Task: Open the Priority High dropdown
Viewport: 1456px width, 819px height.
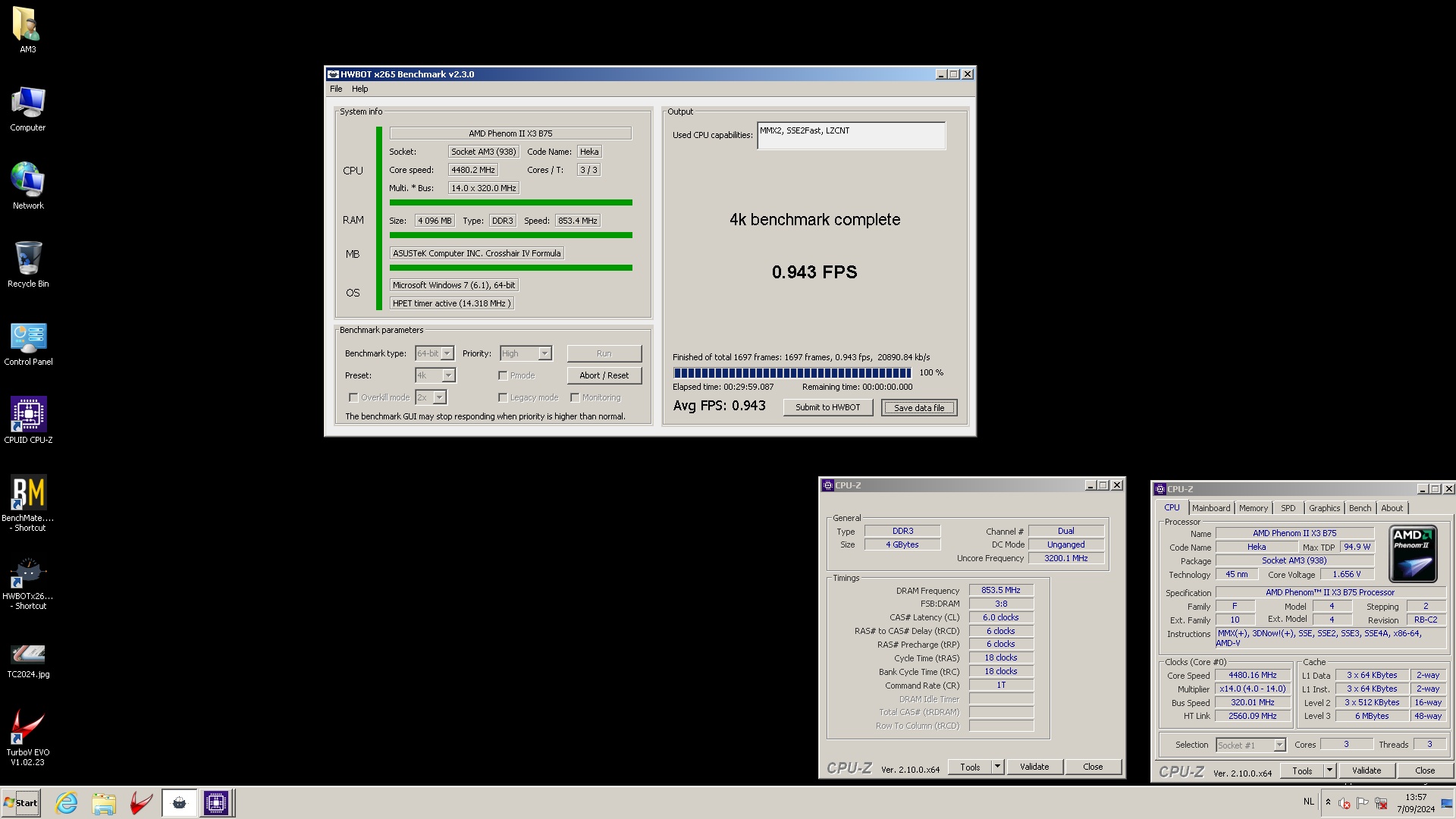Action: 526,353
